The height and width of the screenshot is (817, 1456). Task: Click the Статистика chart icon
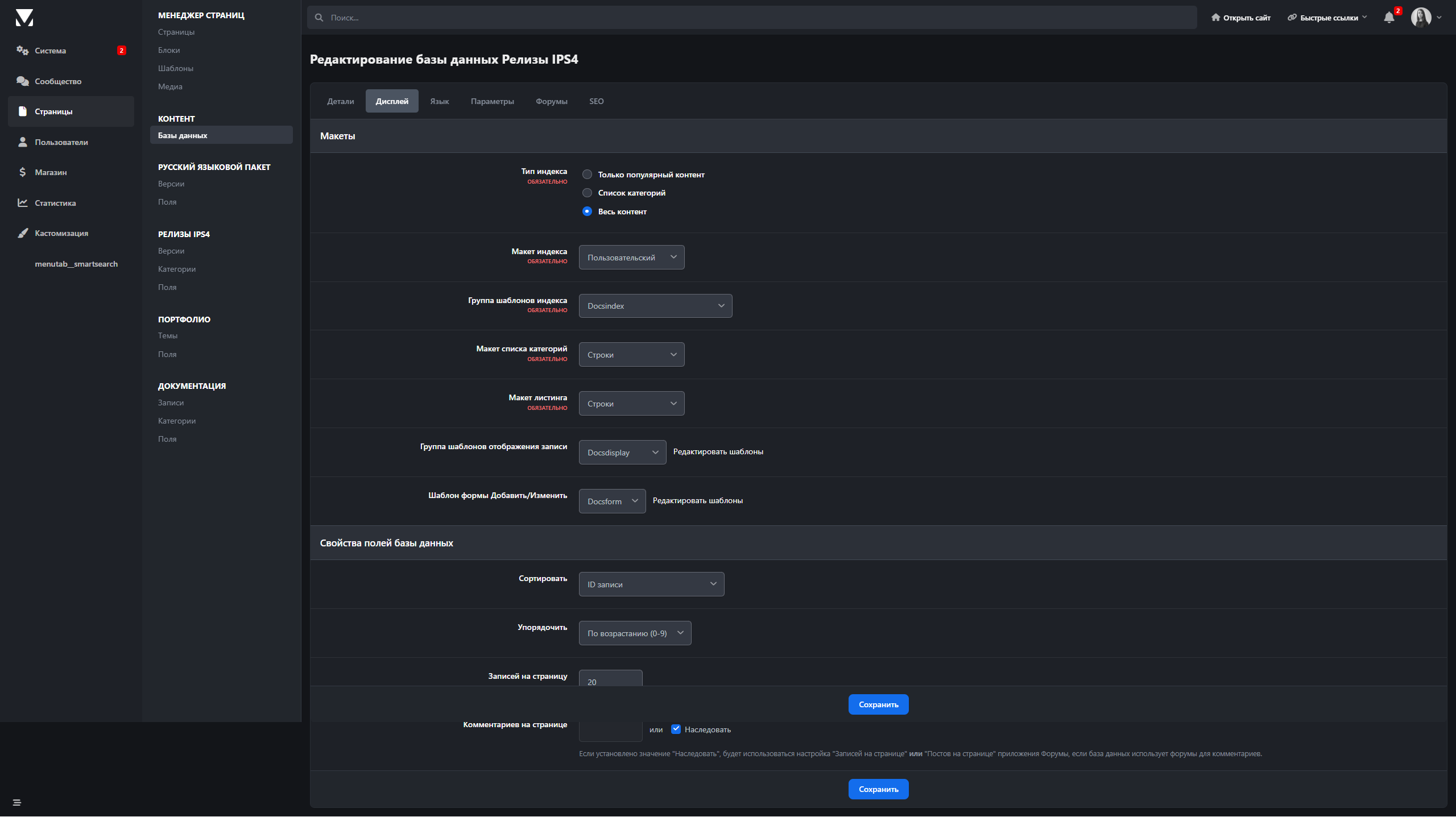click(x=23, y=203)
